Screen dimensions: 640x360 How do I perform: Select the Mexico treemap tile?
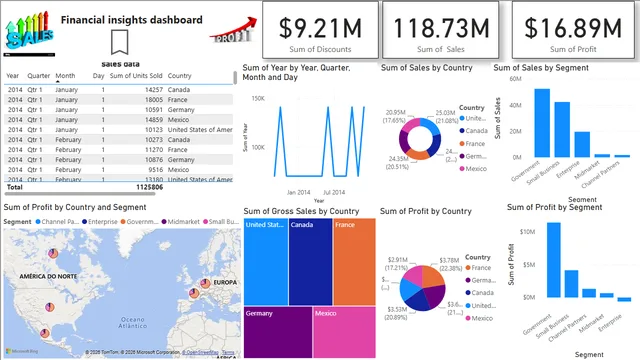coord(344,332)
